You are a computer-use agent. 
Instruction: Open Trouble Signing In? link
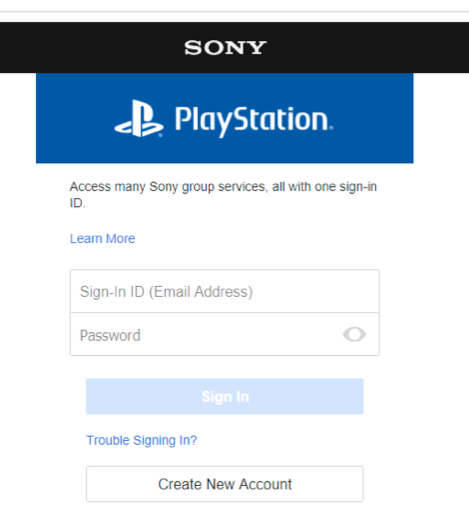(x=142, y=440)
